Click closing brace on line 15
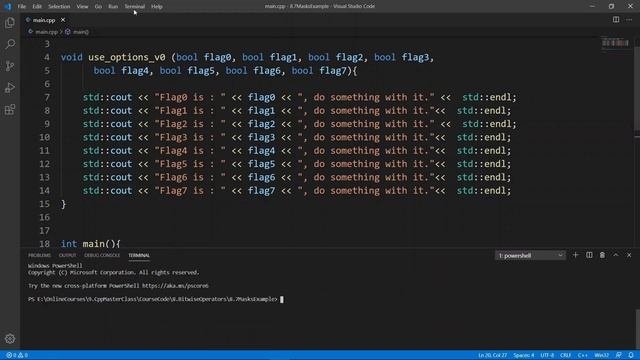Viewport: 640px width, 360px height. tap(63, 204)
